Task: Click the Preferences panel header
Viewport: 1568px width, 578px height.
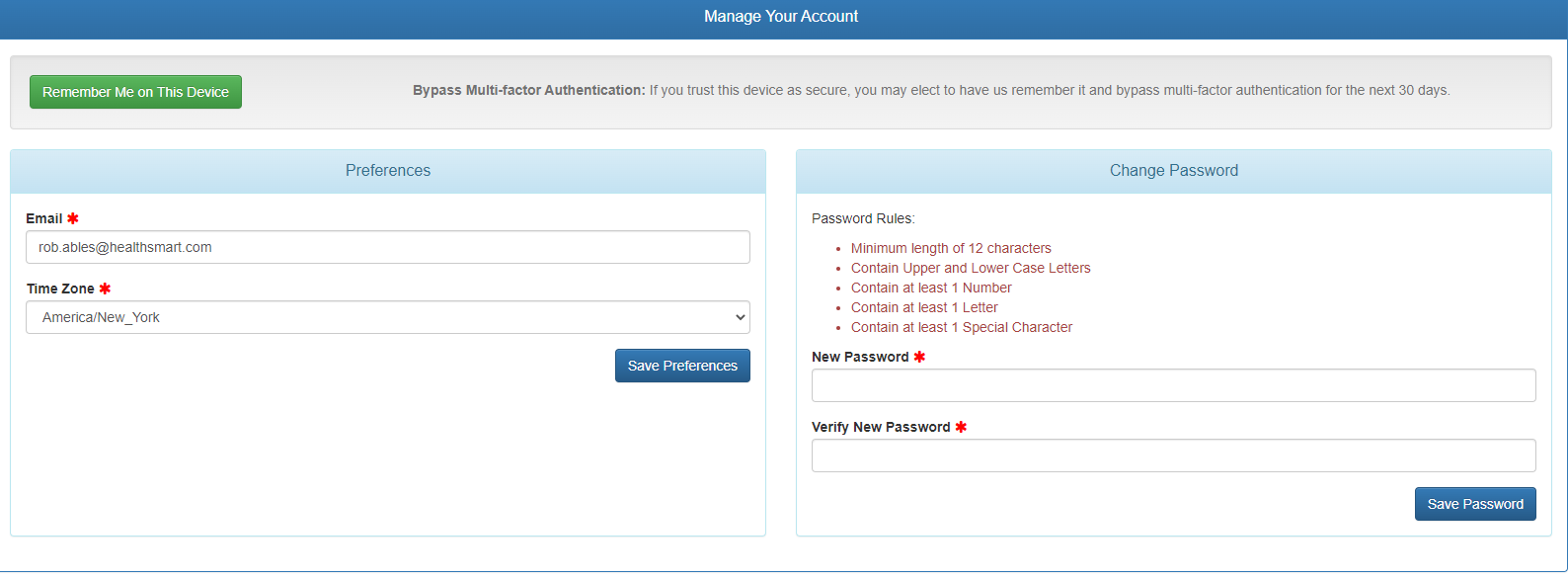Action: tap(388, 171)
